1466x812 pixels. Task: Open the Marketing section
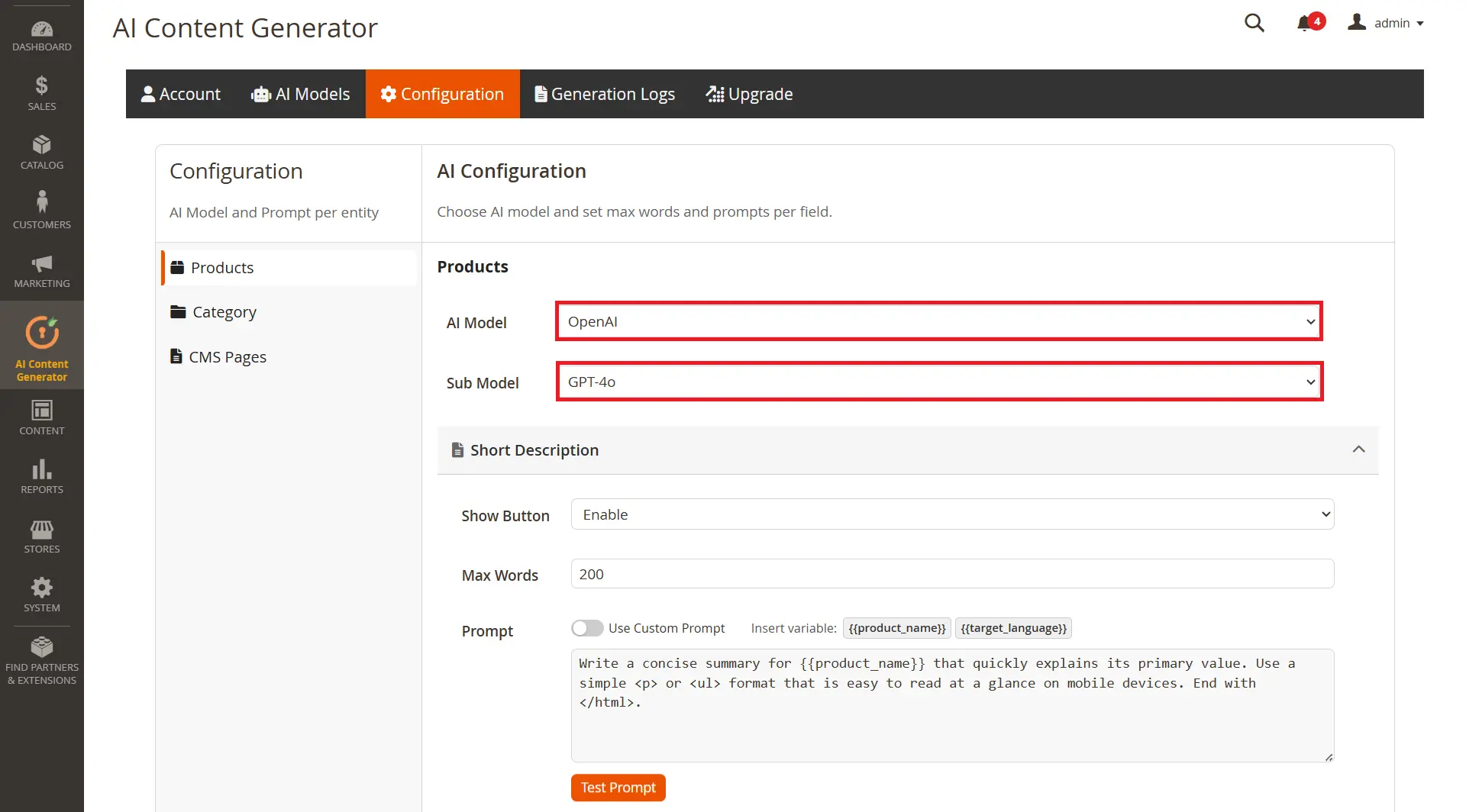pyautogui.click(x=42, y=269)
